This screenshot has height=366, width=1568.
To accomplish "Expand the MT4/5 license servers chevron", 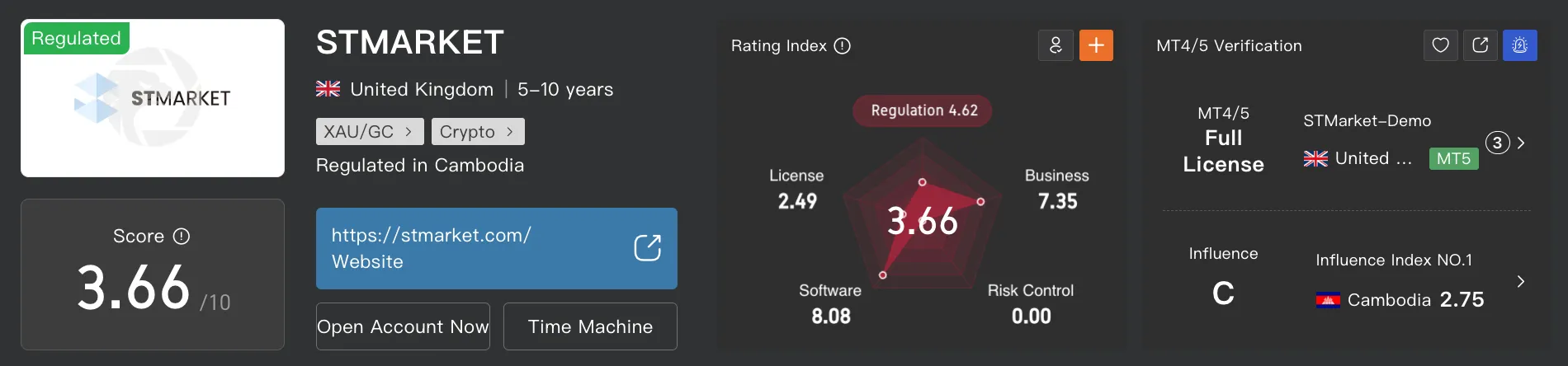I will pos(1521,143).
